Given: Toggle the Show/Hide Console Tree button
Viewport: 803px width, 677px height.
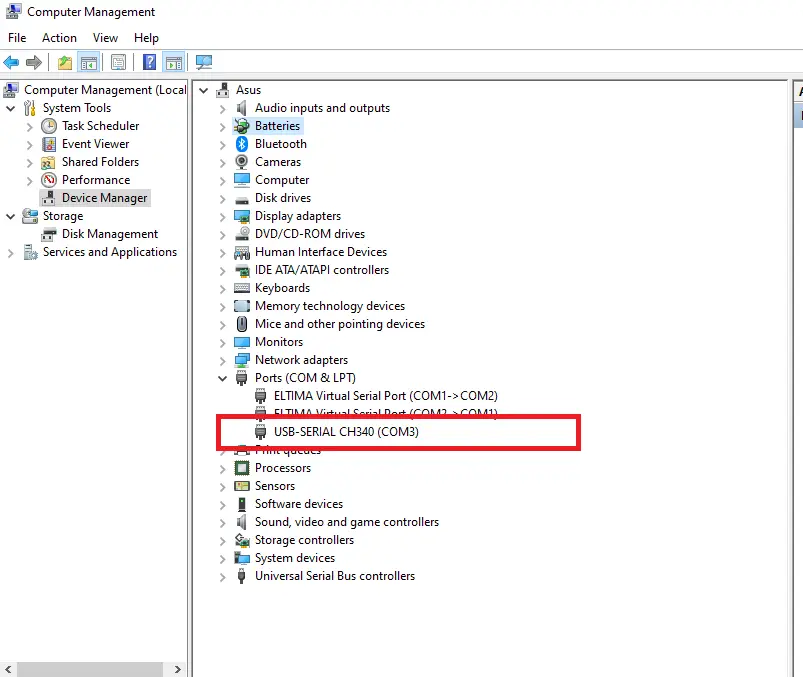Looking at the screenshot, I should tap(89, 62).
